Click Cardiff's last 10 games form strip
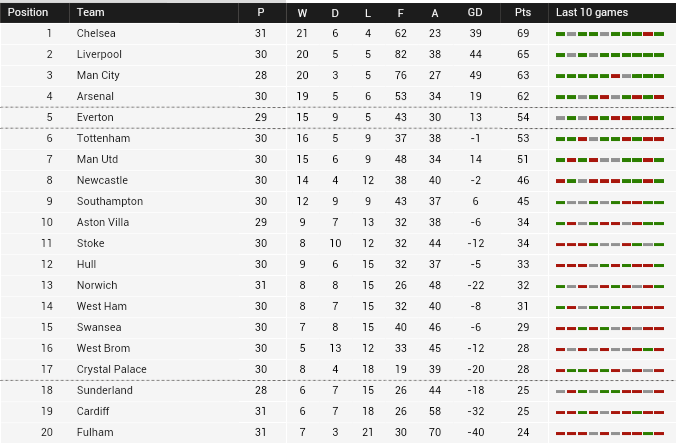Screen dimensions: 676x444 [x=610, y=413]
